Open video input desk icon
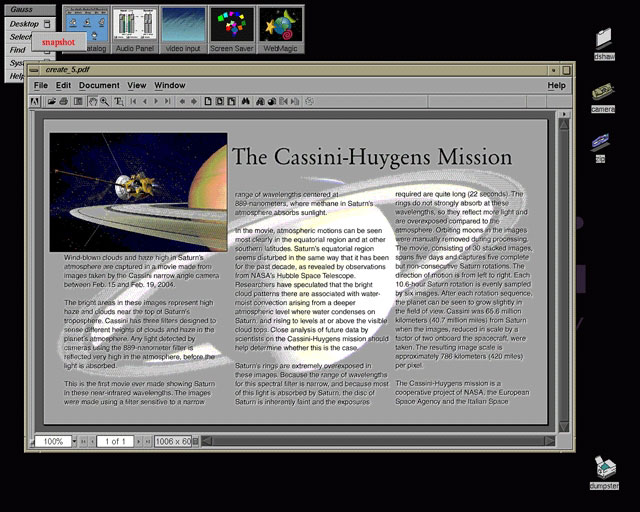This screenshot has height=512, width=640. tap(183, 29)
